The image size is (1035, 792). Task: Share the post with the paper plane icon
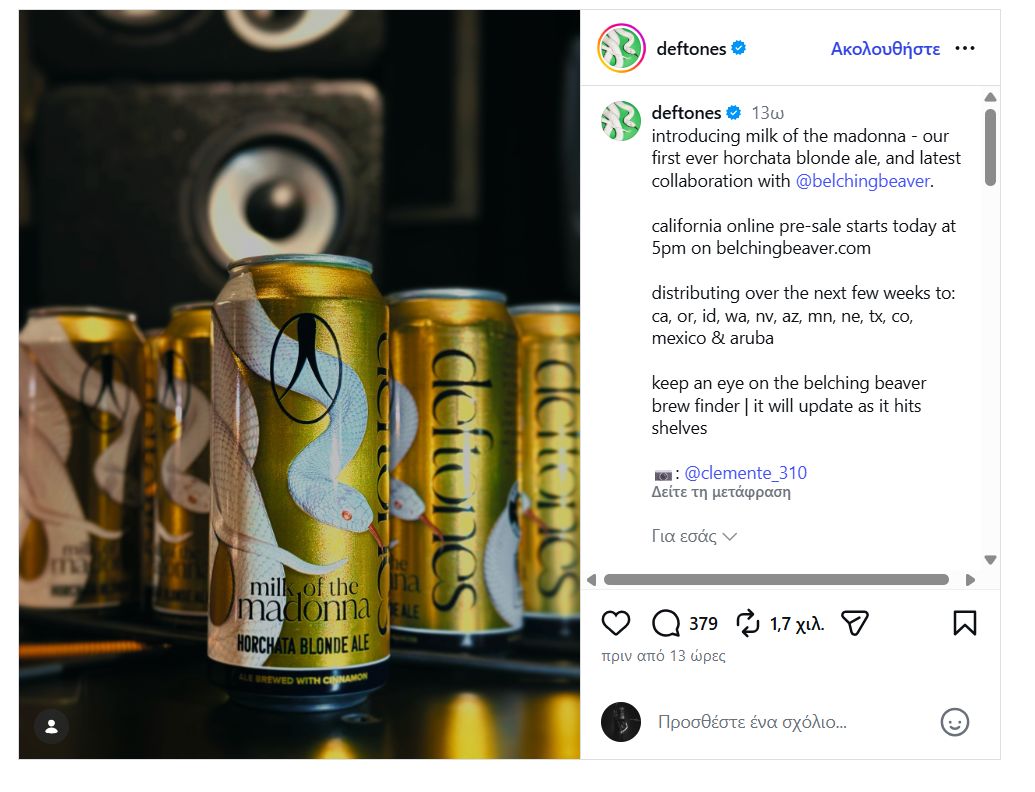[x=854, y=624]
